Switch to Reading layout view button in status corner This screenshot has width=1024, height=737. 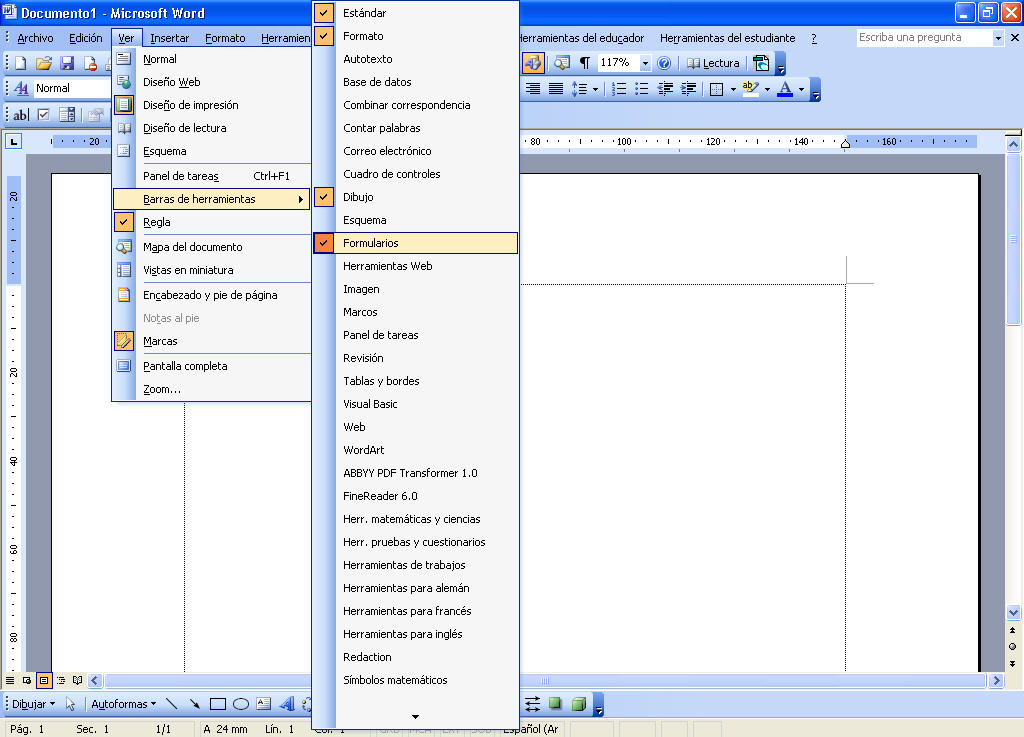click(78, 680)
